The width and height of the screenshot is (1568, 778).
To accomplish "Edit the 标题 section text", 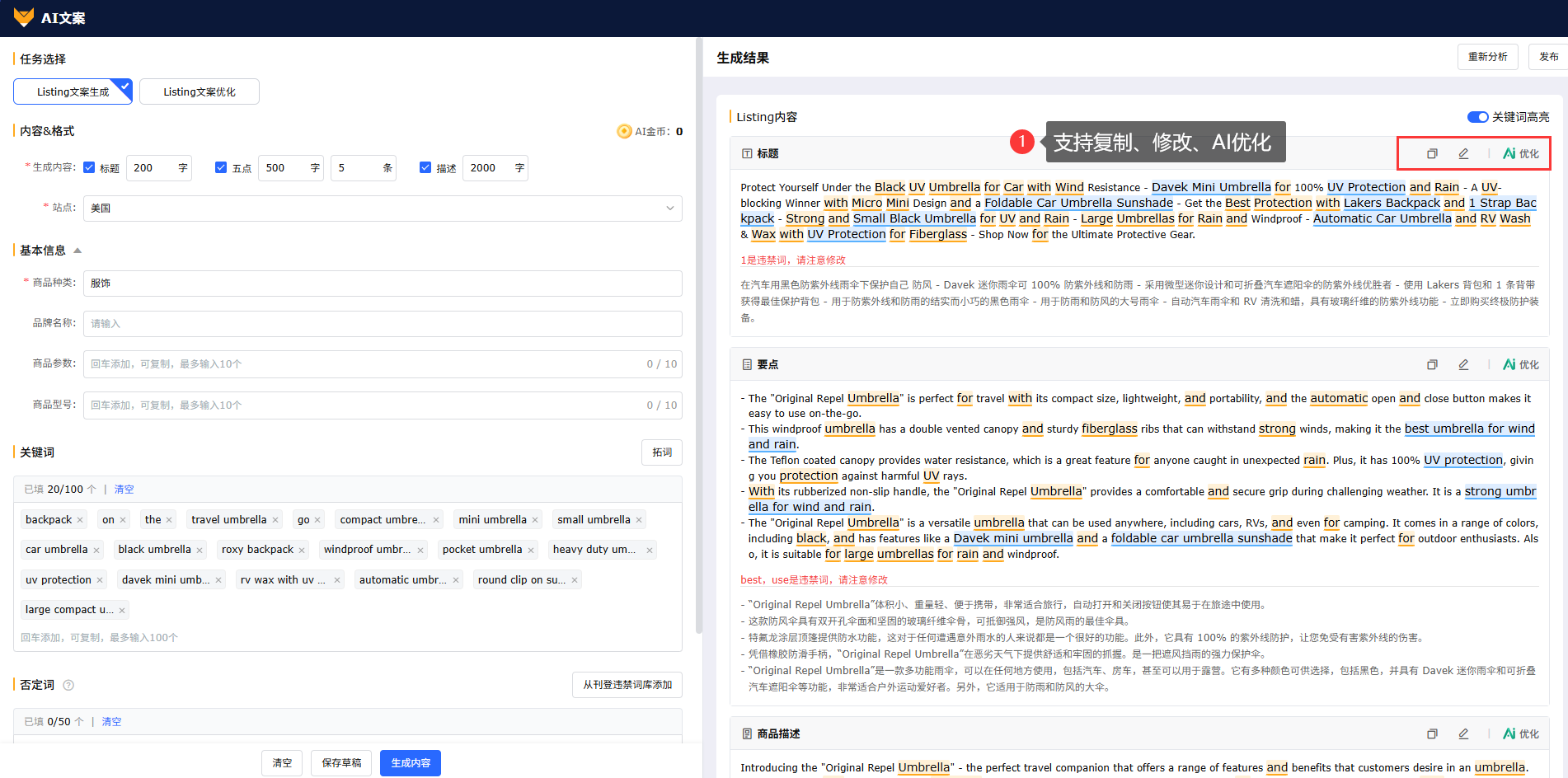I will click(x=1463, y=154).
